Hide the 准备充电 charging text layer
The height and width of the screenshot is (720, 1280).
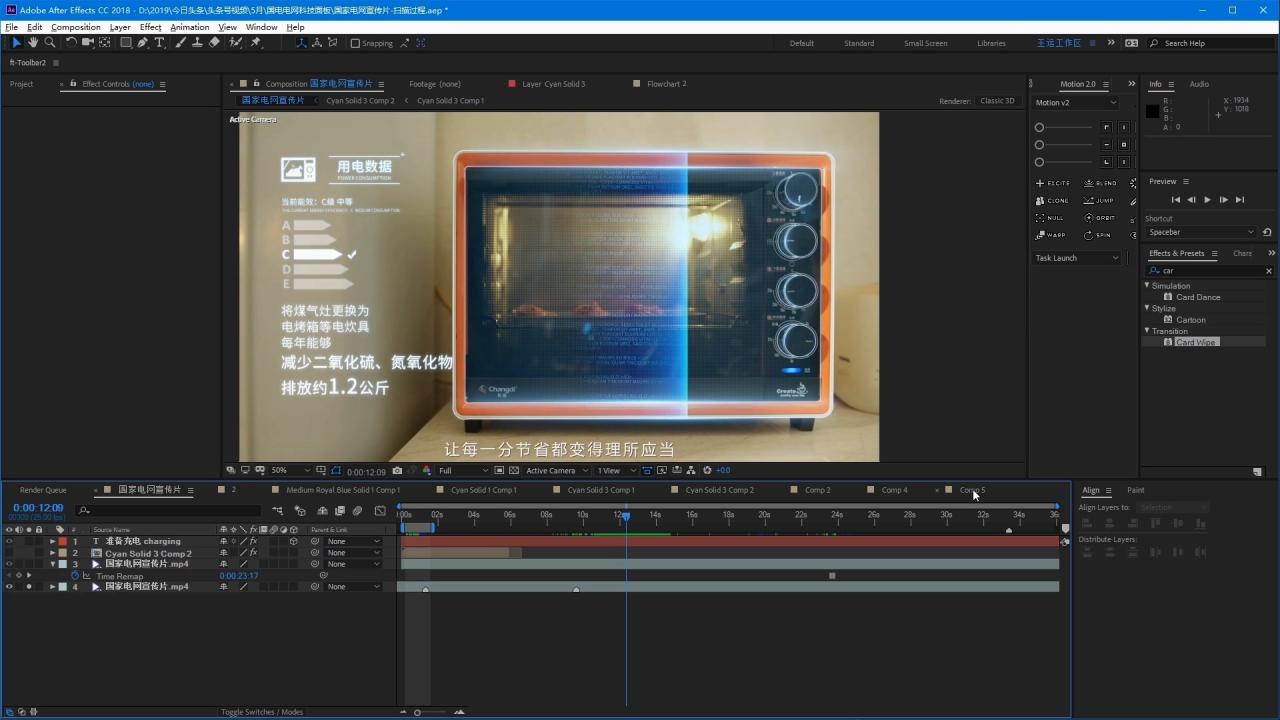pyautogui.click(x=9, y=541)
